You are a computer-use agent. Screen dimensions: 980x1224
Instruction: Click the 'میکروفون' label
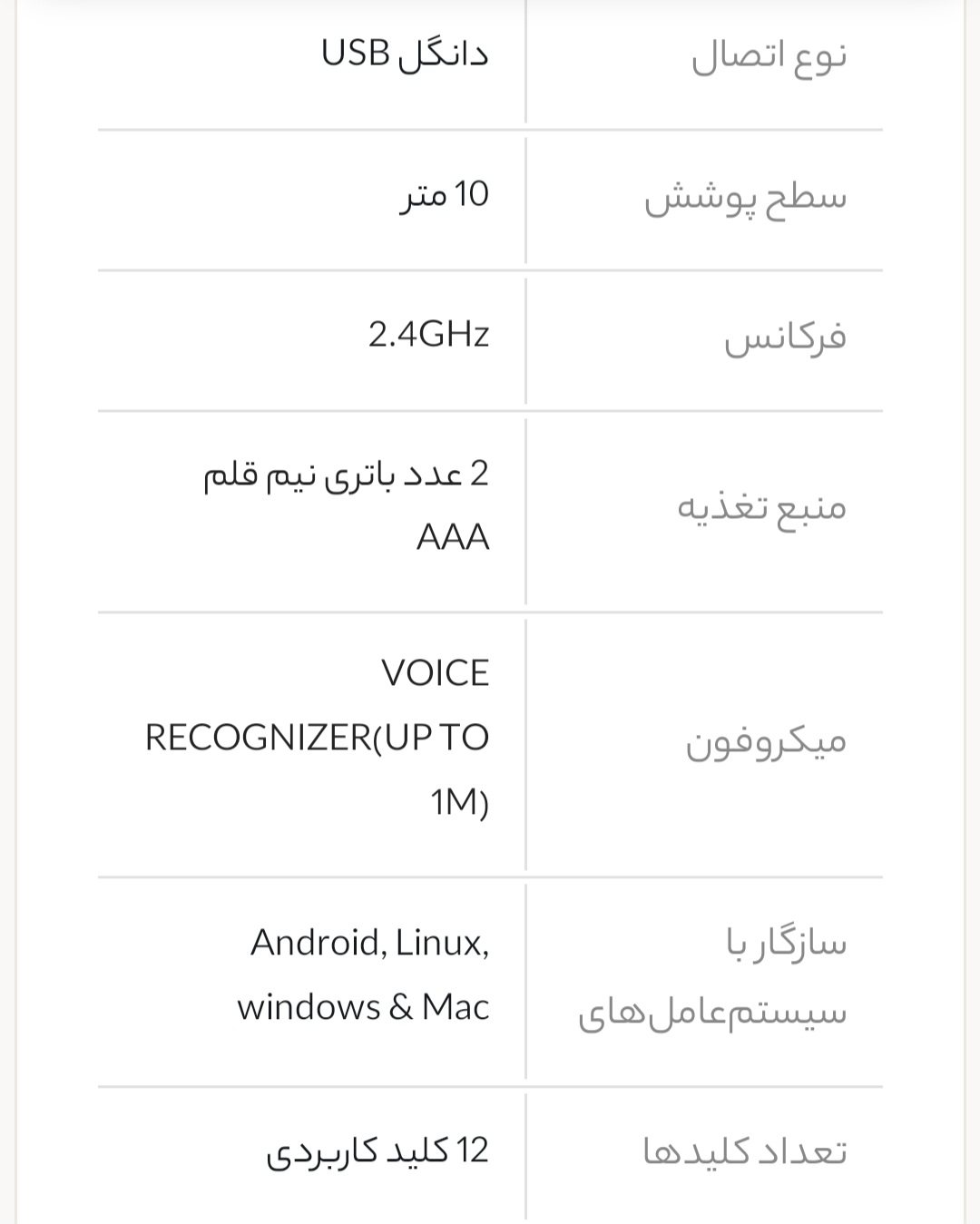click(766, 743)
